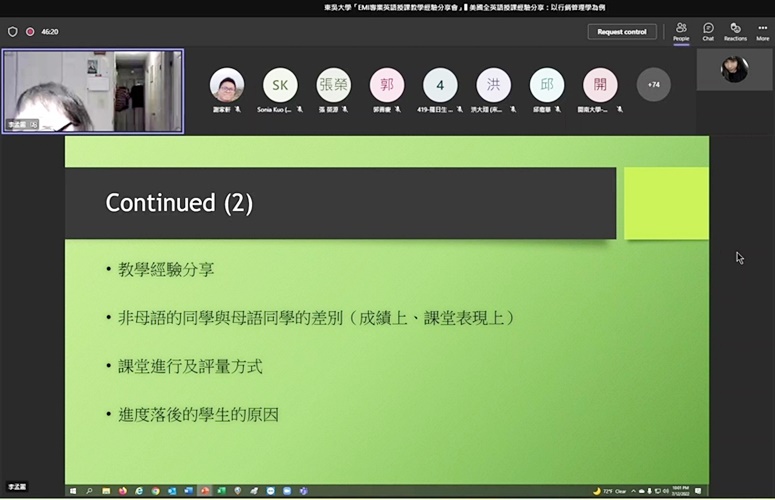Expand the +74 additional participants list
This screenshot has height=500, width=775.
654,85
